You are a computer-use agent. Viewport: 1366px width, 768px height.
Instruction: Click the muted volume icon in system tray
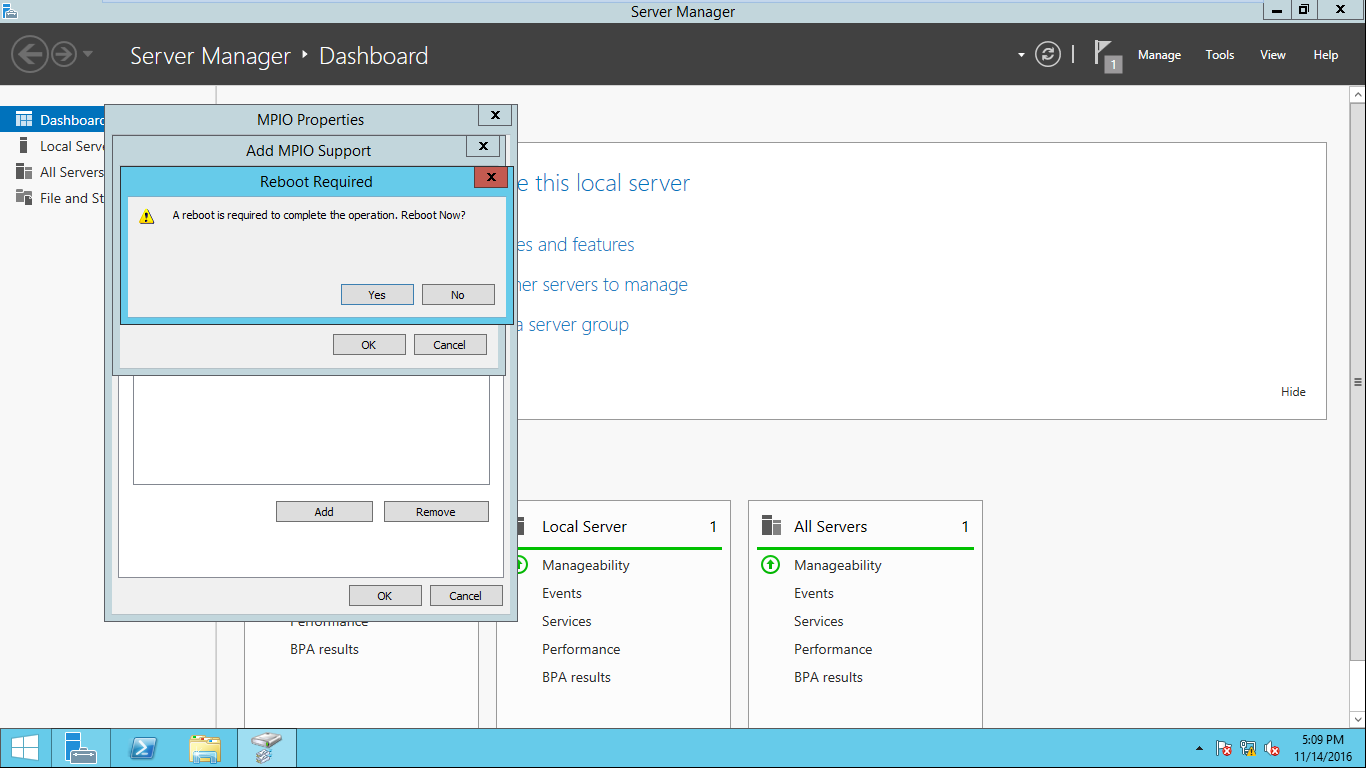(1271, 747)
